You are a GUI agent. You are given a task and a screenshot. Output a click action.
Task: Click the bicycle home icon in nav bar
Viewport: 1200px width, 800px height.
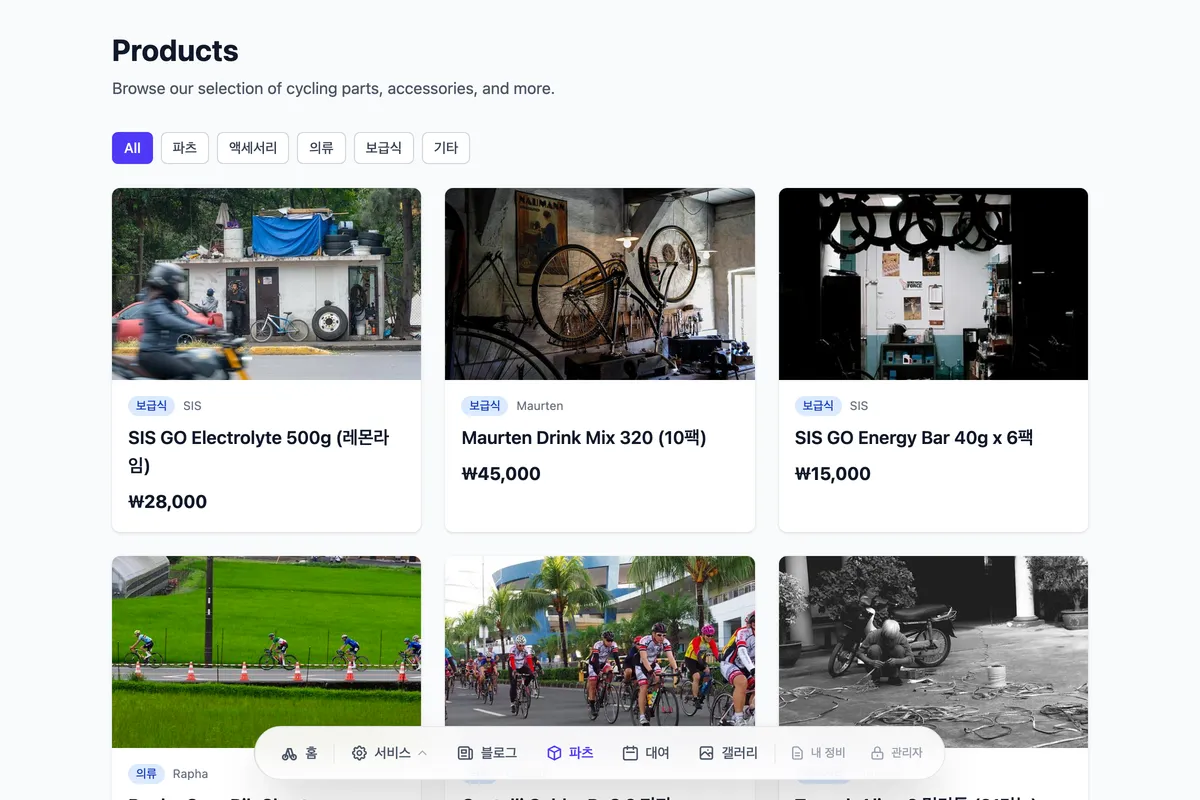click(289, 753)
